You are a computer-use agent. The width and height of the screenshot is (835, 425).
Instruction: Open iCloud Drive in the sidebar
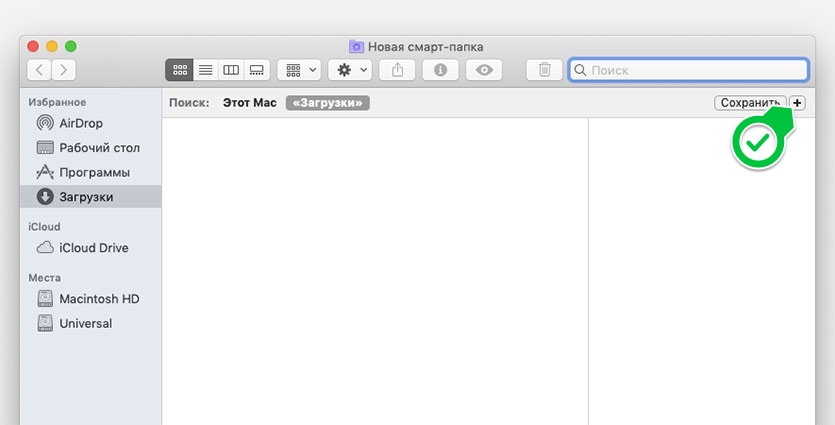(91, 248)
